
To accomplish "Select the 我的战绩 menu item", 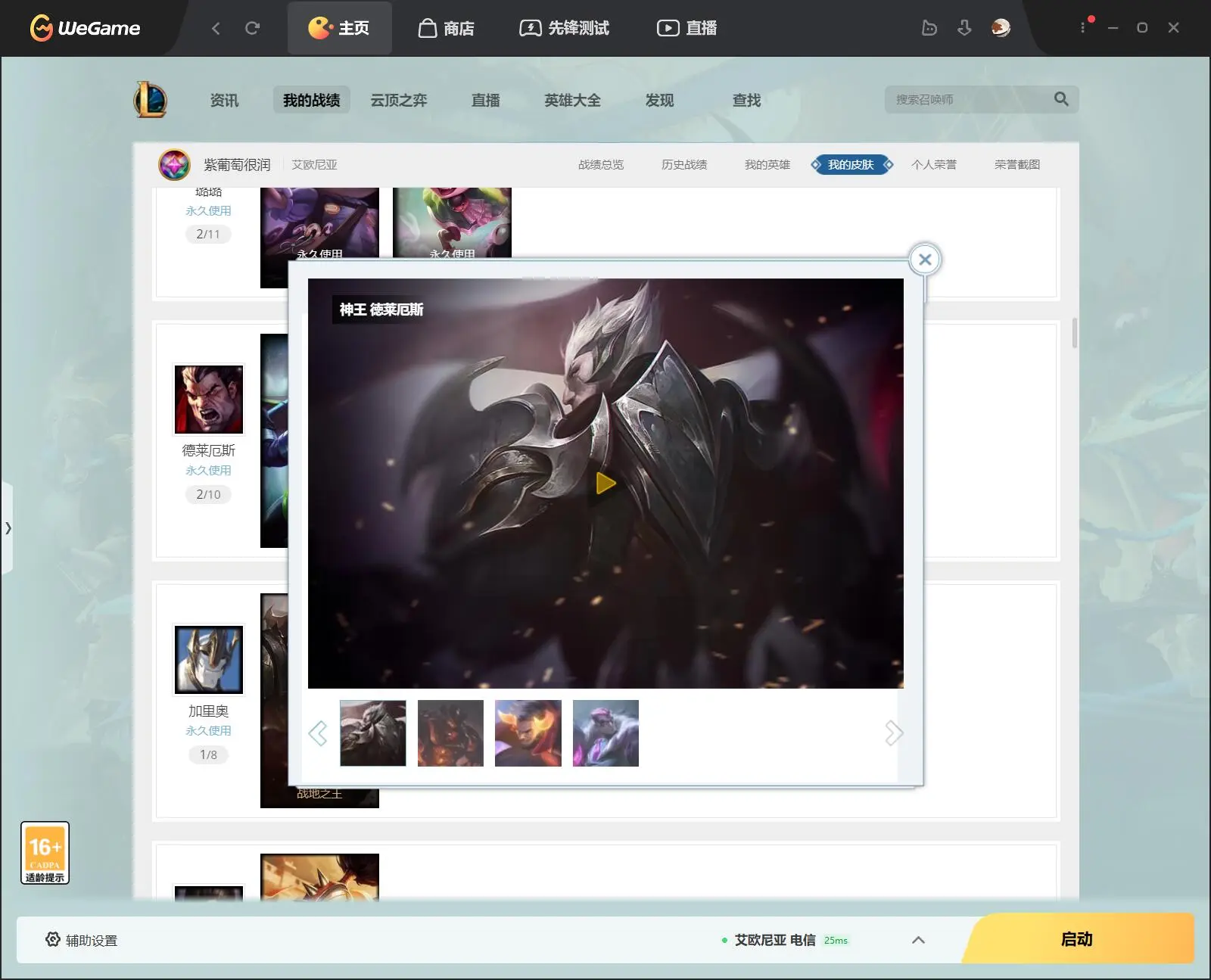I will click(x=311, y=100).
